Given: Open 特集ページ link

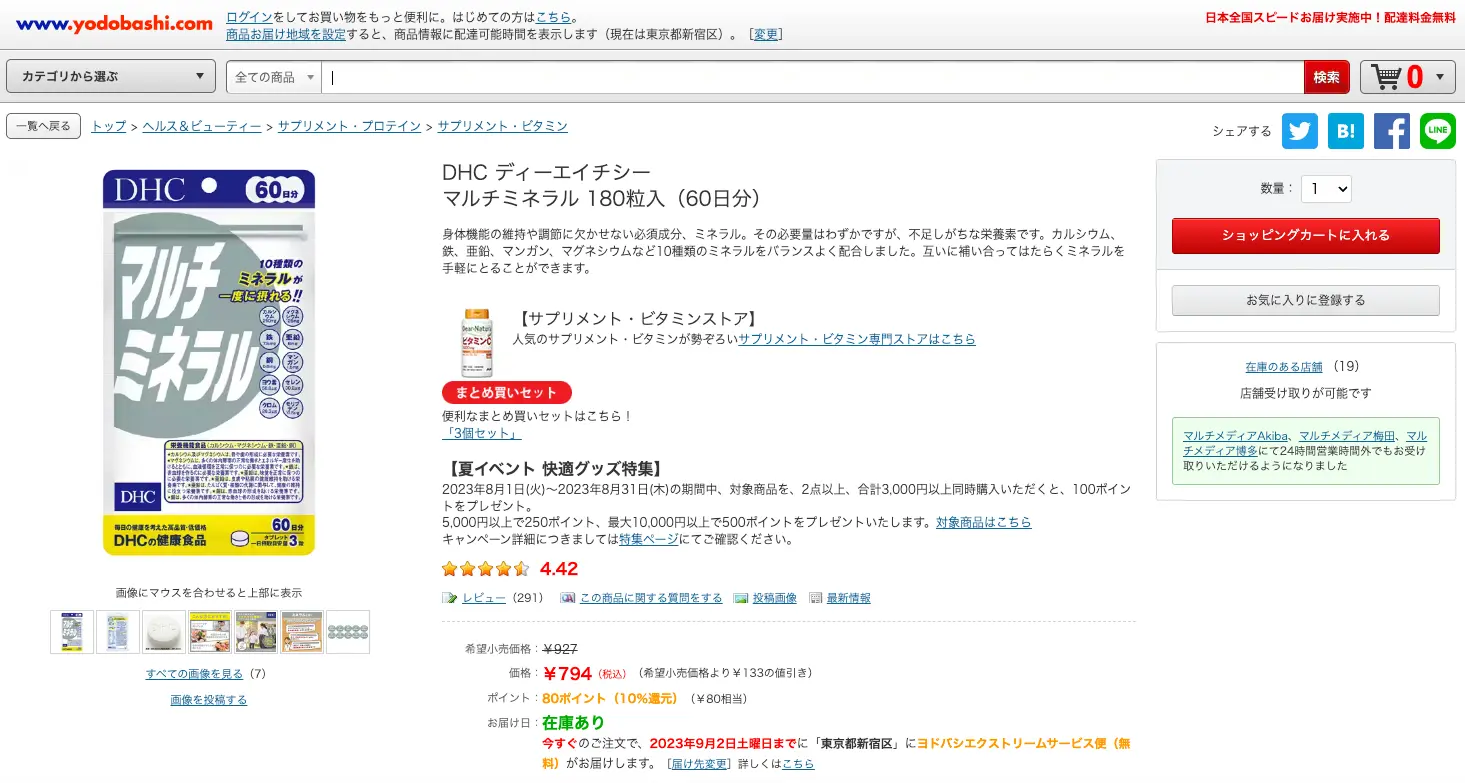Looking at the screenshot, I should click(648, 539).
